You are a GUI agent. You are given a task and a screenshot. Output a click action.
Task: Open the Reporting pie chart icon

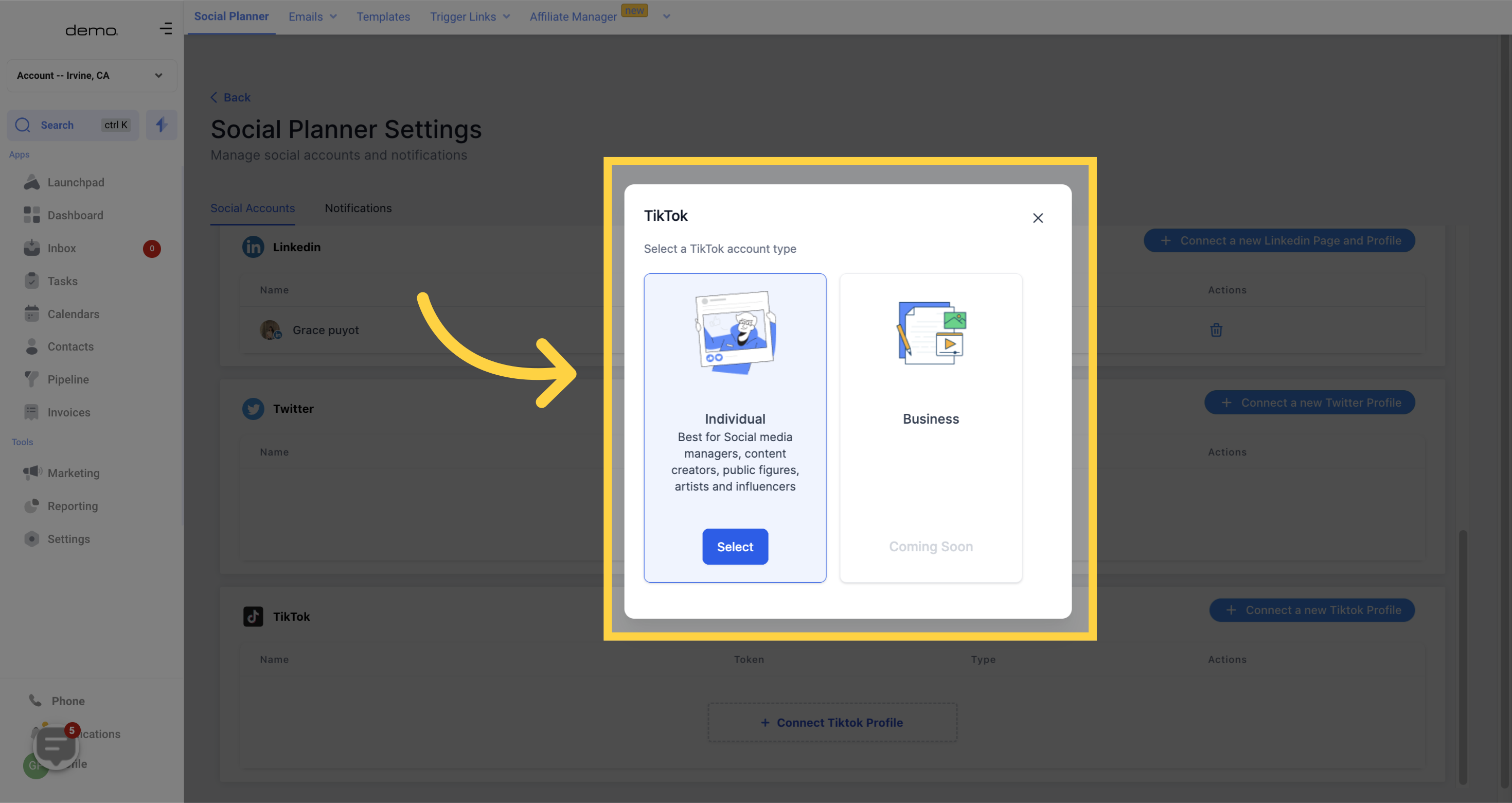pos(32,506)
